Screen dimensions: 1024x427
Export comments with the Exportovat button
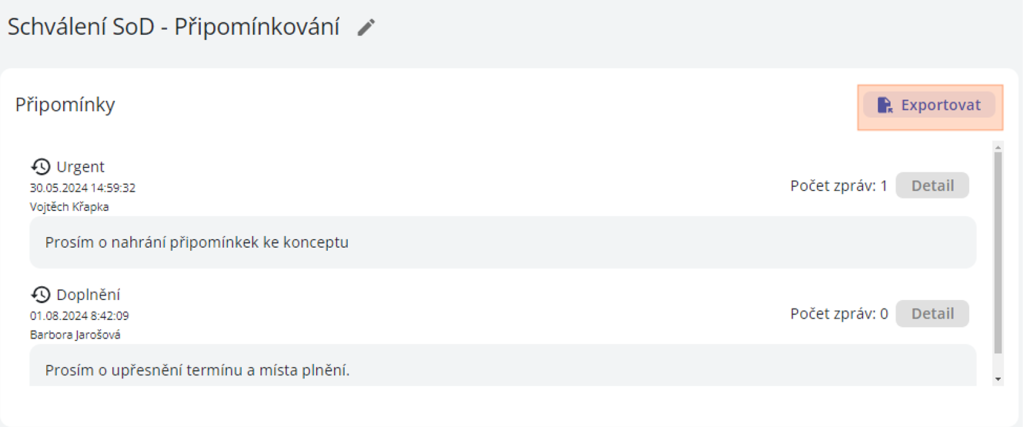click(930, 105)
